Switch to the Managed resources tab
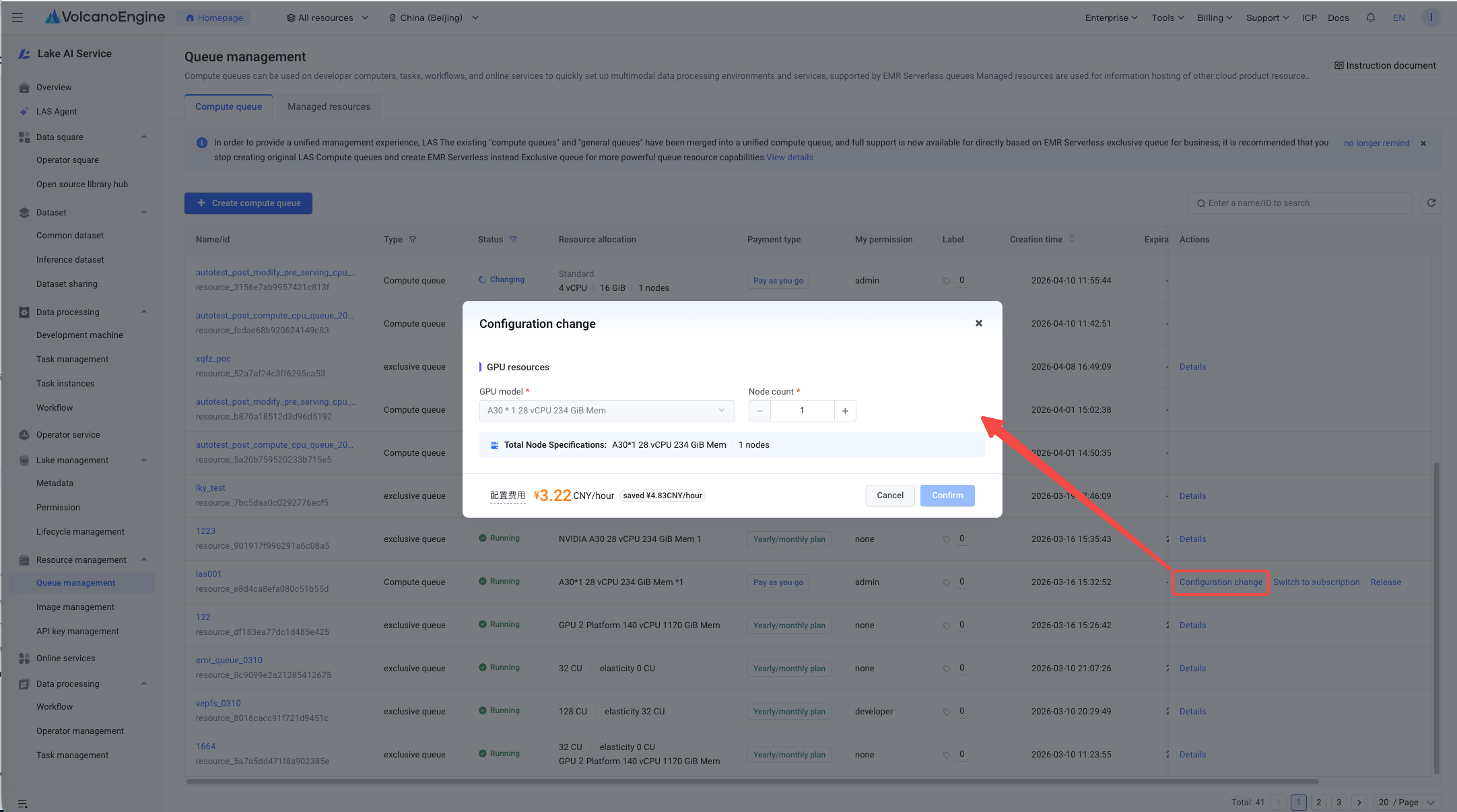The width and height of the screenshot is (1457, 812). [x=329, y=106]
